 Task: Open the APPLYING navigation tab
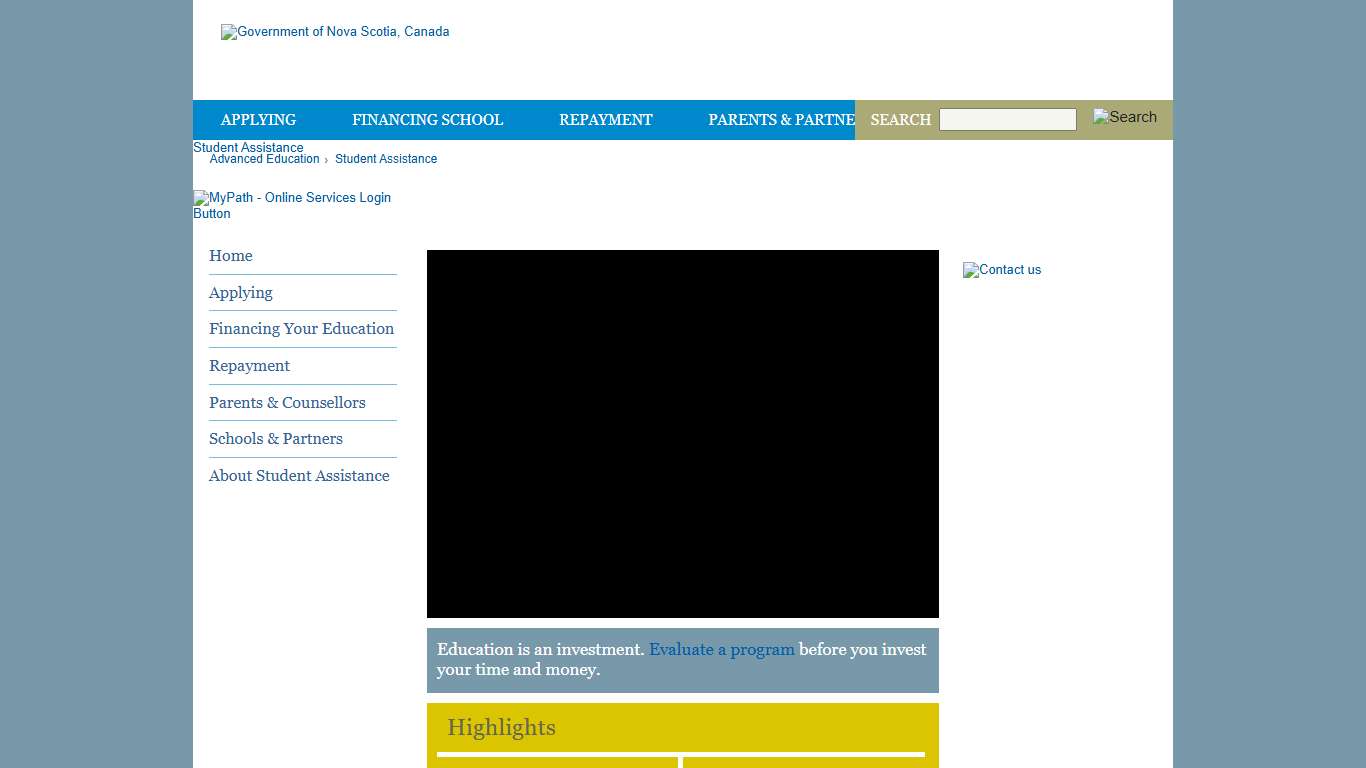coord(258,120)
